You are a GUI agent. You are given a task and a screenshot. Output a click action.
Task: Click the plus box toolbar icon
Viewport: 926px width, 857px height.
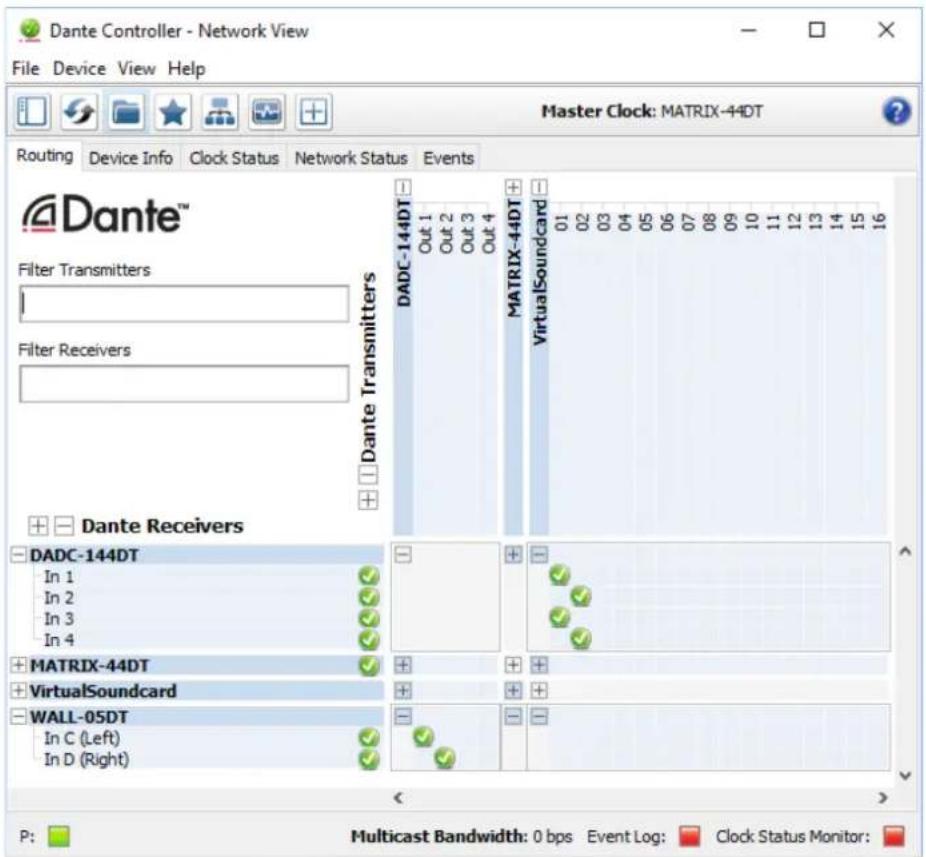click(x=314, y=111)
